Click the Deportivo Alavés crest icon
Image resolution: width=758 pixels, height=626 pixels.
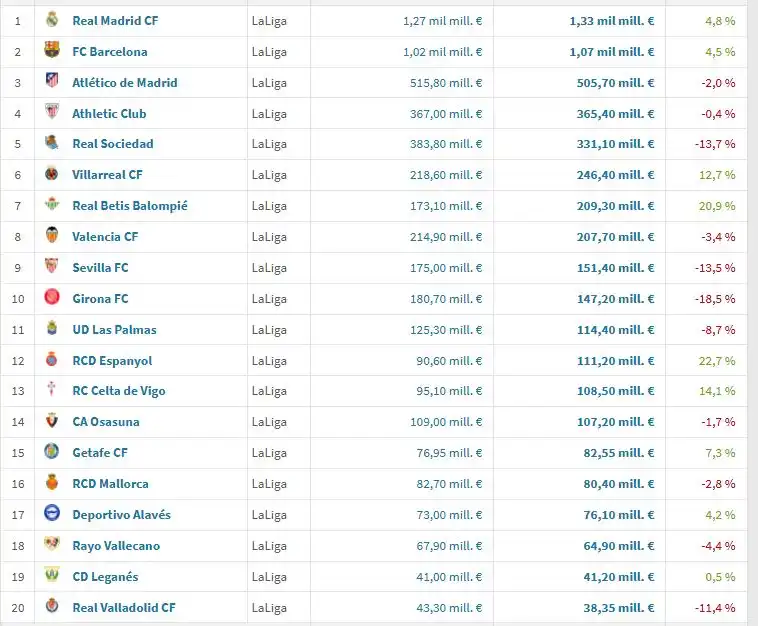tap(52, 514)
